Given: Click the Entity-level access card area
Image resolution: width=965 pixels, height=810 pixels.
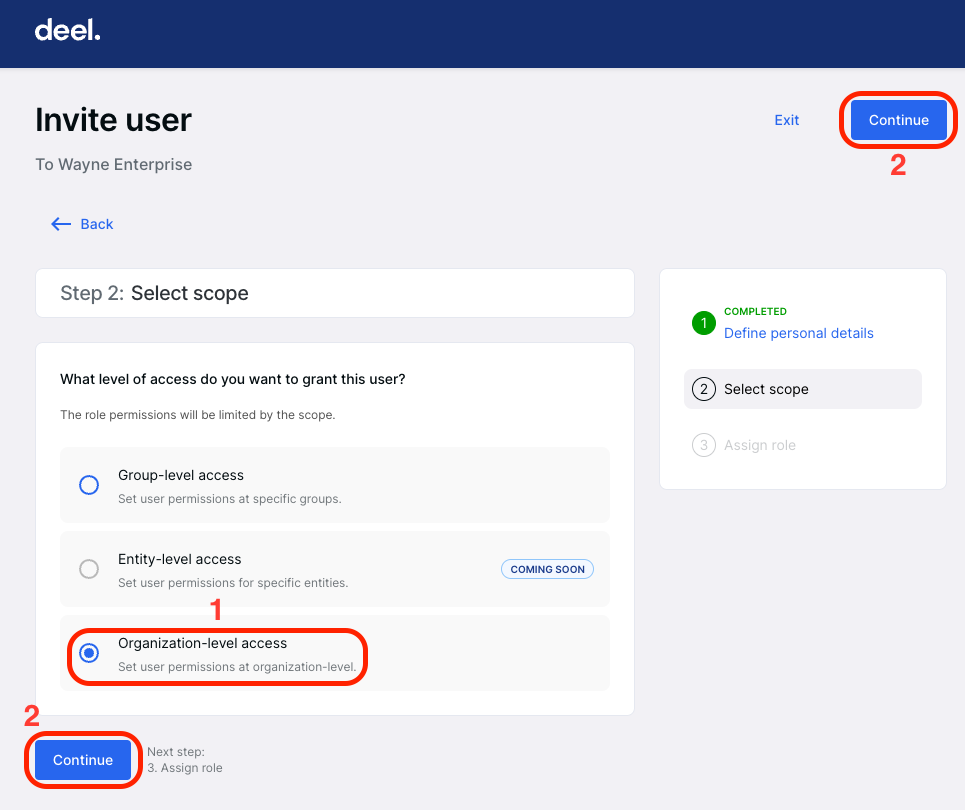Looking at the screenshot, I should click(335, 568).
